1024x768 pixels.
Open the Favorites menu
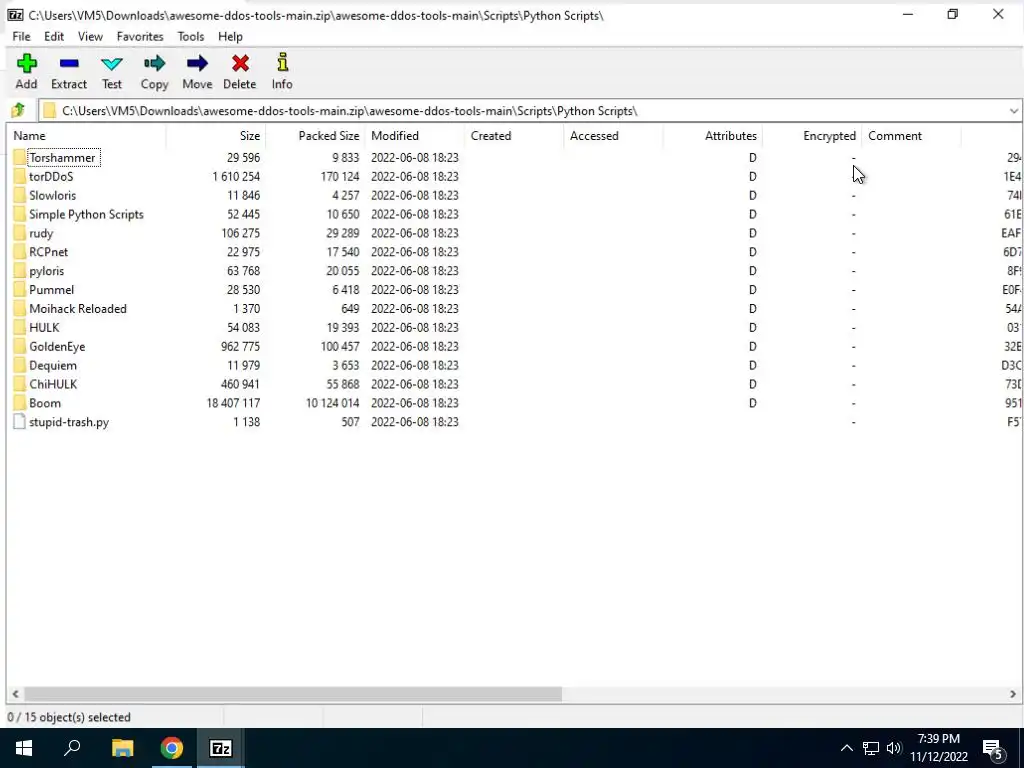pyautogui.click(x=140, y=37)
